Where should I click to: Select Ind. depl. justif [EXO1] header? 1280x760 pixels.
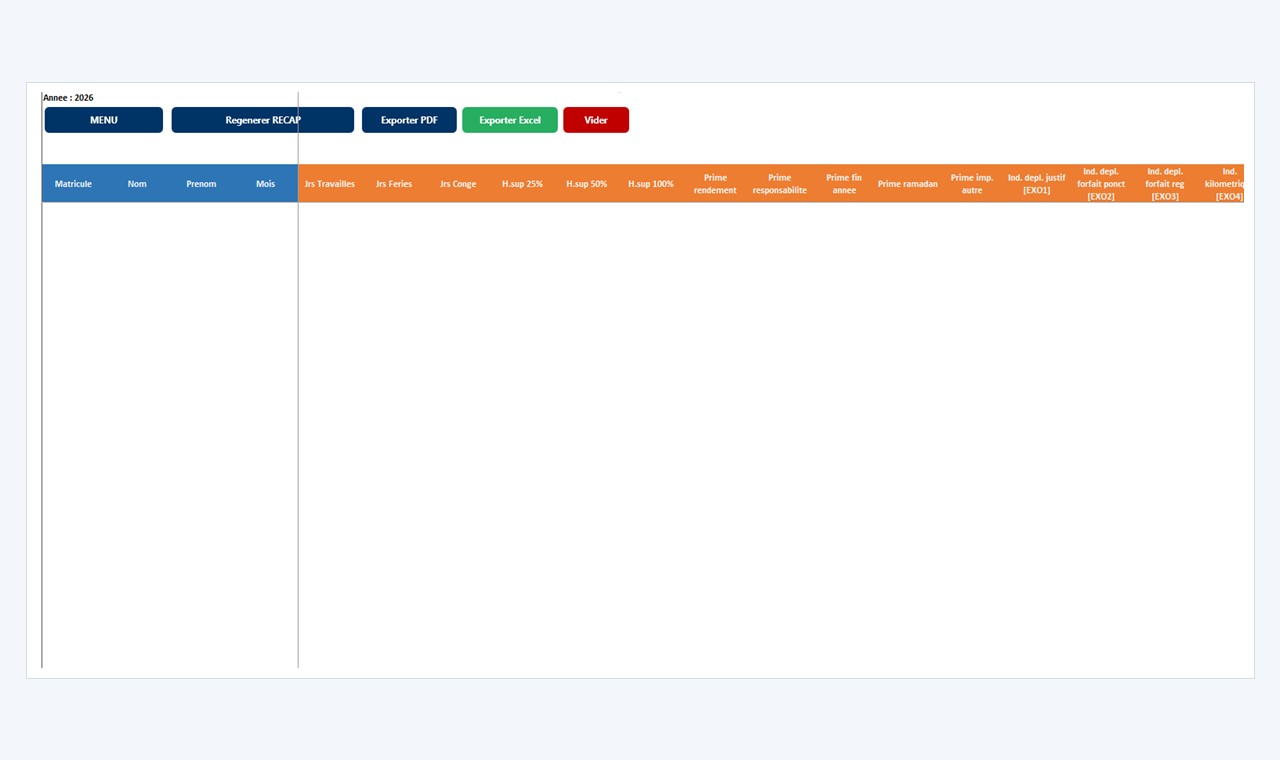pos(1036,184)
